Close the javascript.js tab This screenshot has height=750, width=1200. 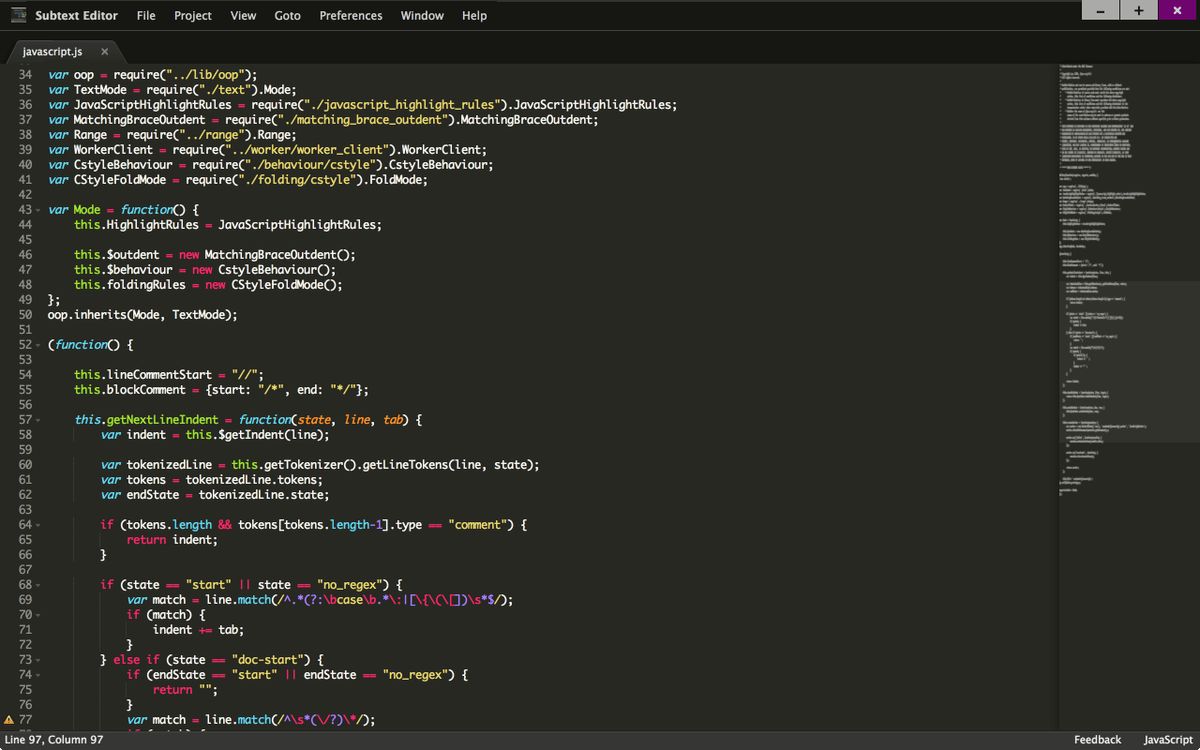[x=104, y=51]
